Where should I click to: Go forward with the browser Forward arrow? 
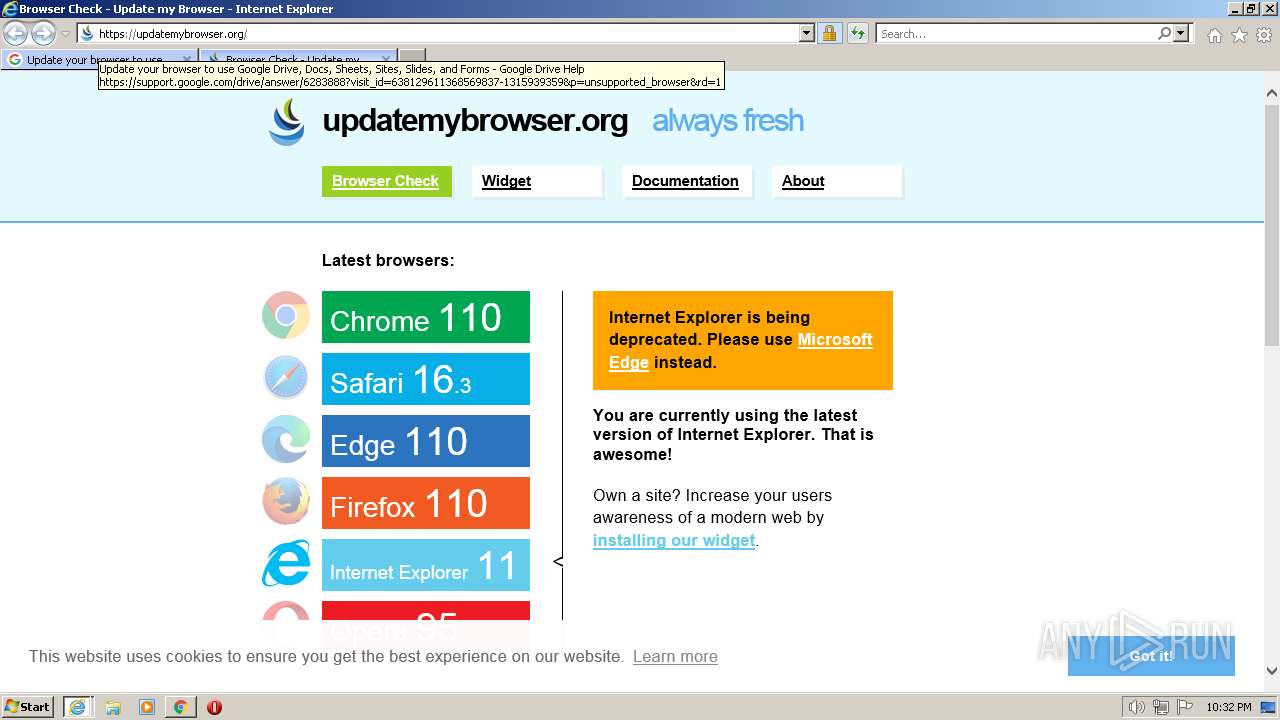click(x=43, y=33)
